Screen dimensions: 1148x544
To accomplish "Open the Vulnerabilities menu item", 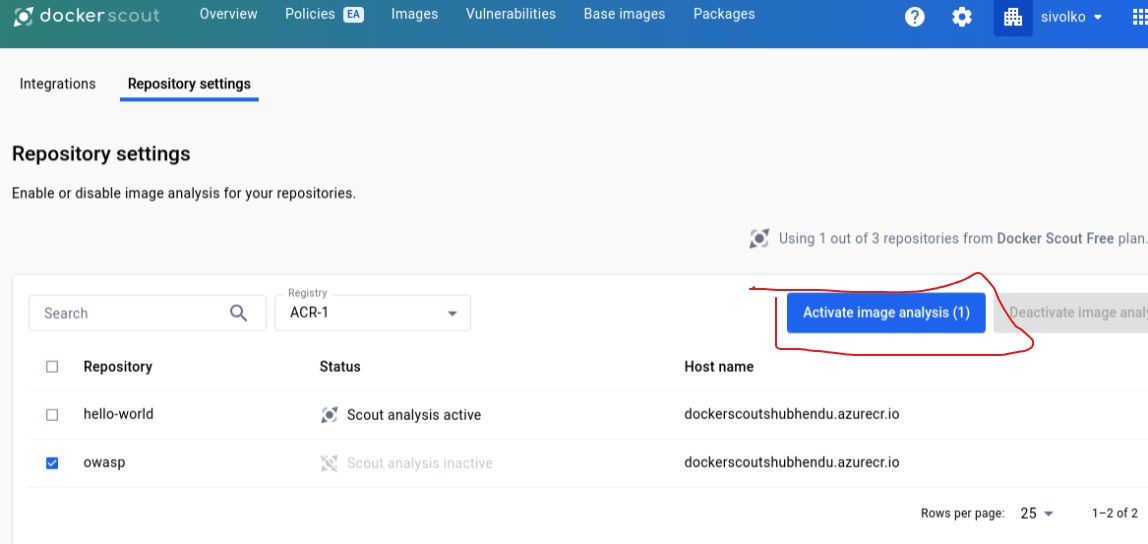I will coord(510,14).
